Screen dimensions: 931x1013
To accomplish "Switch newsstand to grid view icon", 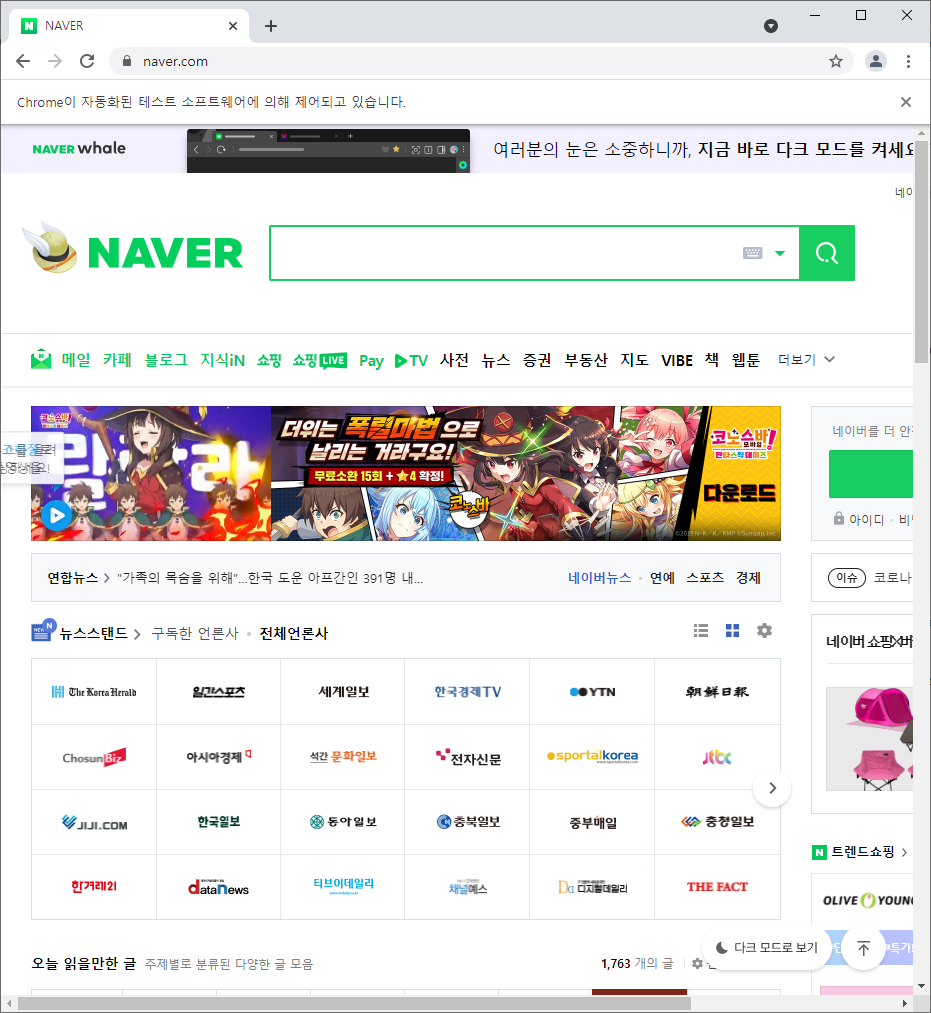I will coord(732,631).
